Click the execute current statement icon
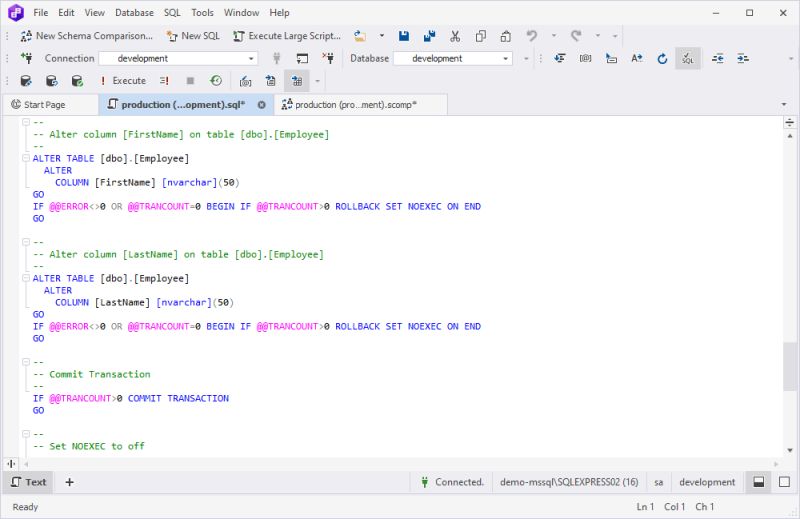The height and width of the screenshot is (519, 800). coord(164,81)
